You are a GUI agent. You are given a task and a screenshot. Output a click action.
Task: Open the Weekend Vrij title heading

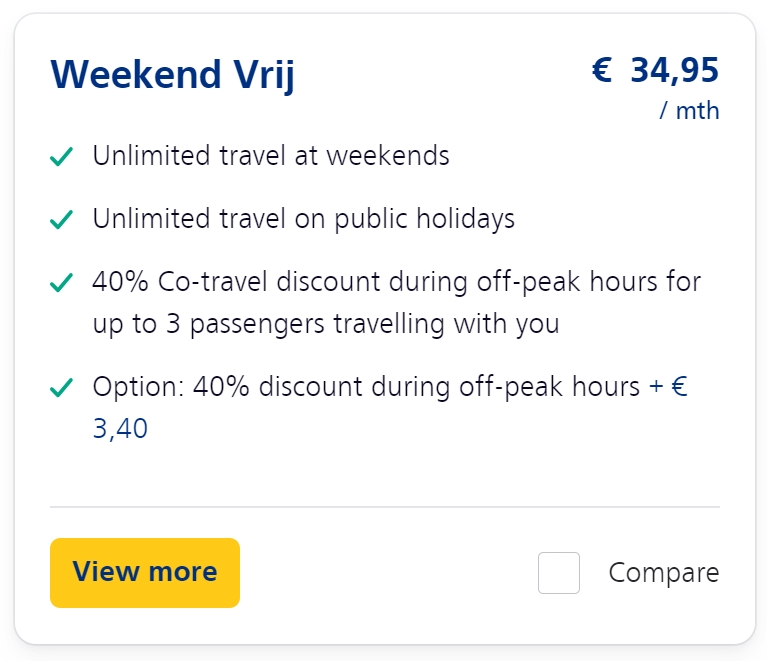(173, 75)
